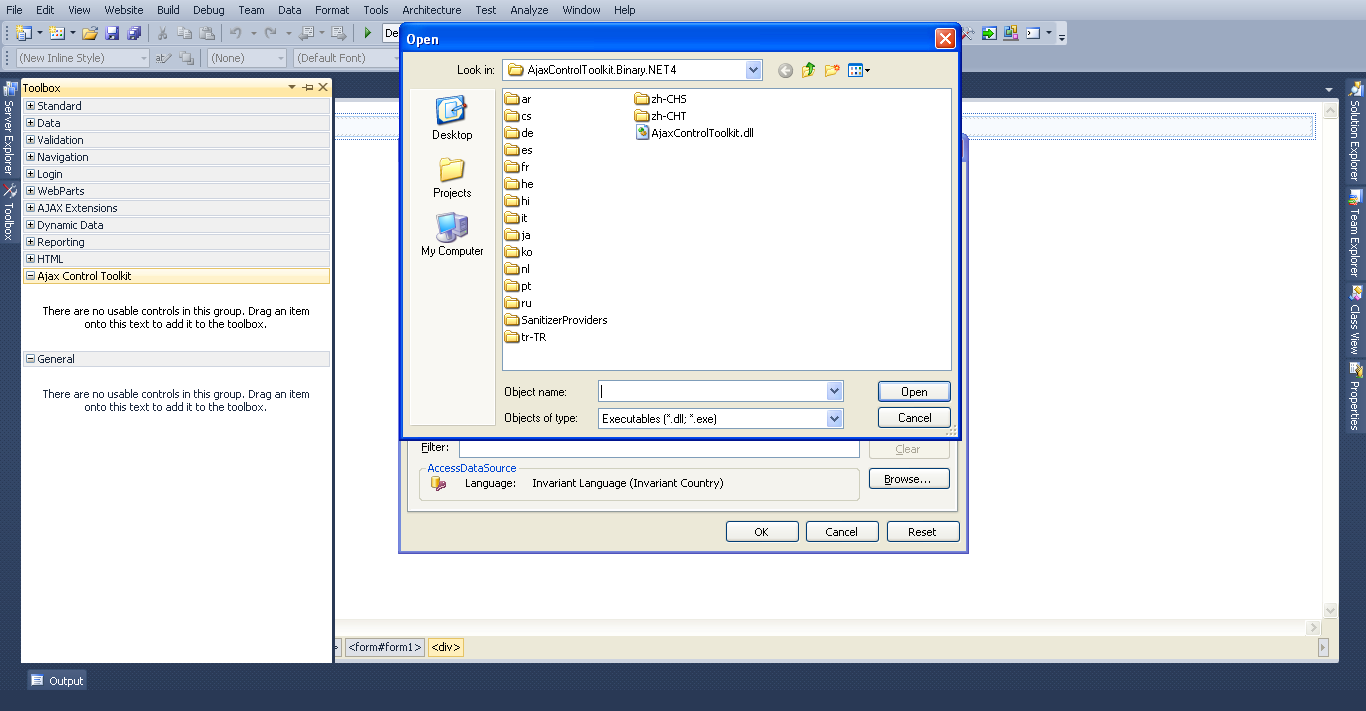Toggle auto-hide pin on the Toolbox panel
1366x711 pixels.
[308, 87]
